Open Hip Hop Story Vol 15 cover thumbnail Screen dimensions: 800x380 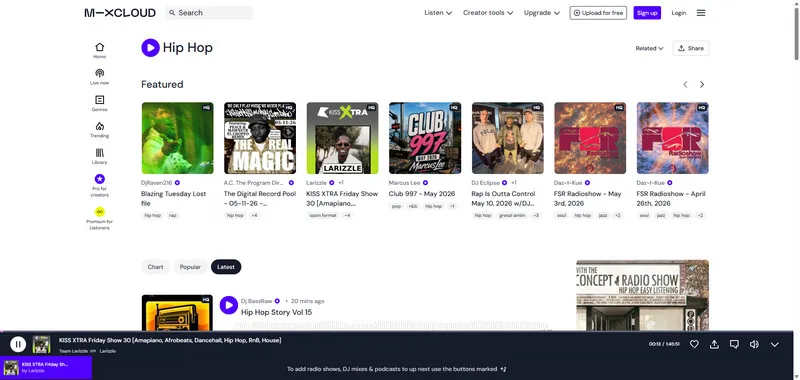[x=177, y=313]
